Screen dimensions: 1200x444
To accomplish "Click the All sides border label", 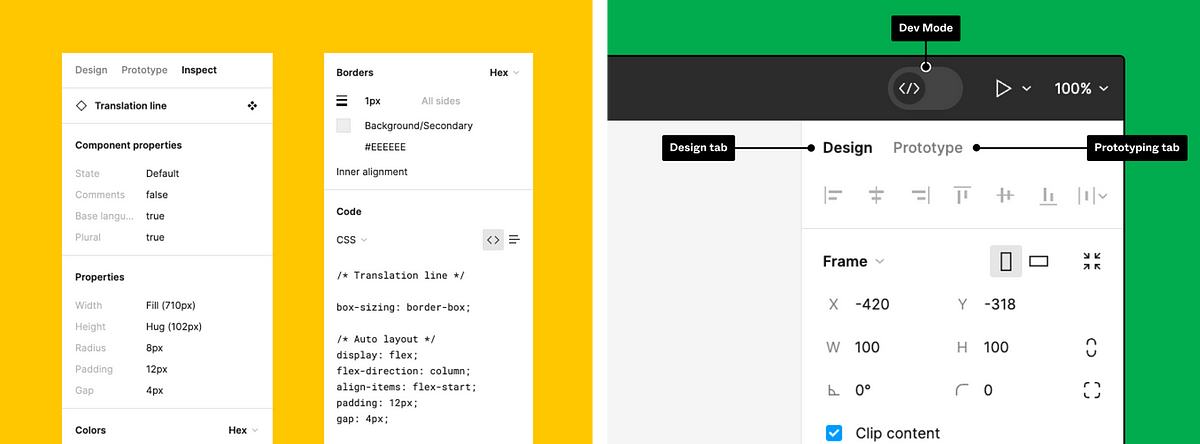I will click(x=441, y=101).
